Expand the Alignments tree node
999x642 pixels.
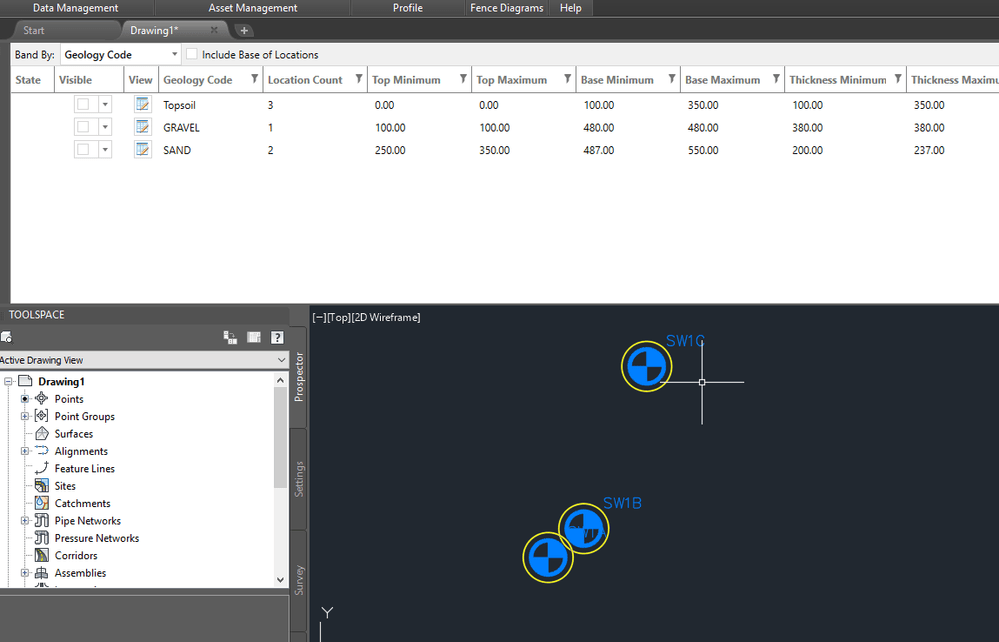25,451
